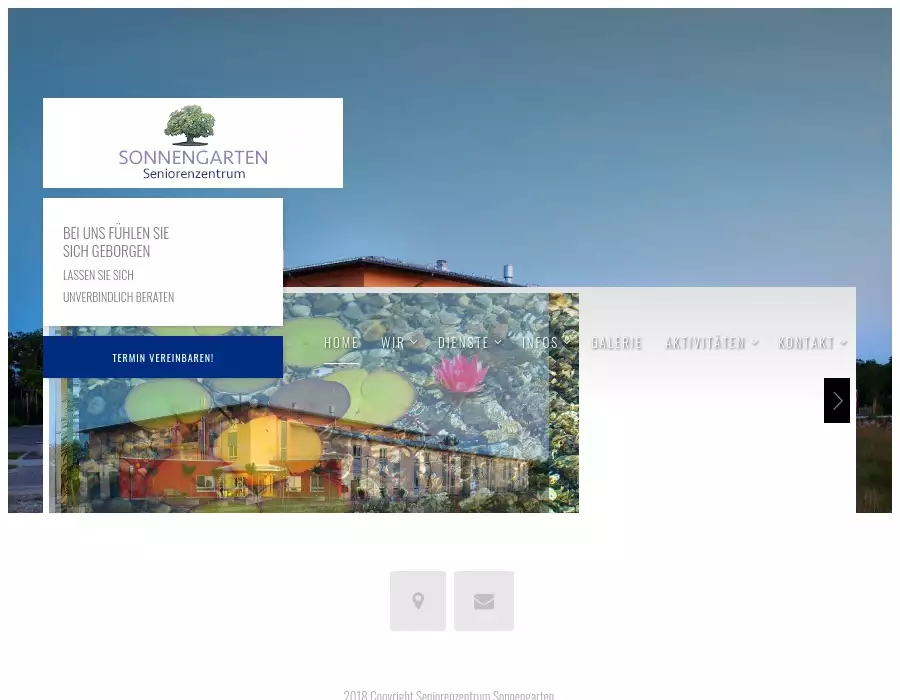Expand the AKTIVITÄTEN submenu chevron
The image size is (900, 700).
[756, 343]
